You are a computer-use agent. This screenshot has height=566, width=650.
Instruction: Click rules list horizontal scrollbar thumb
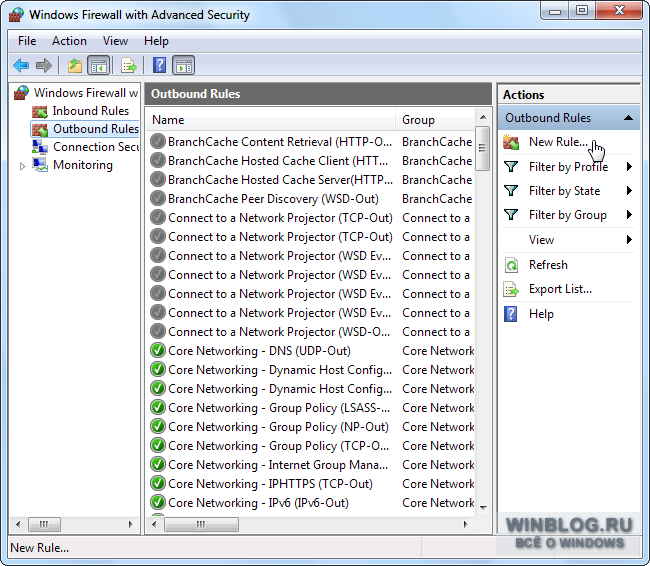click(201, 525)
